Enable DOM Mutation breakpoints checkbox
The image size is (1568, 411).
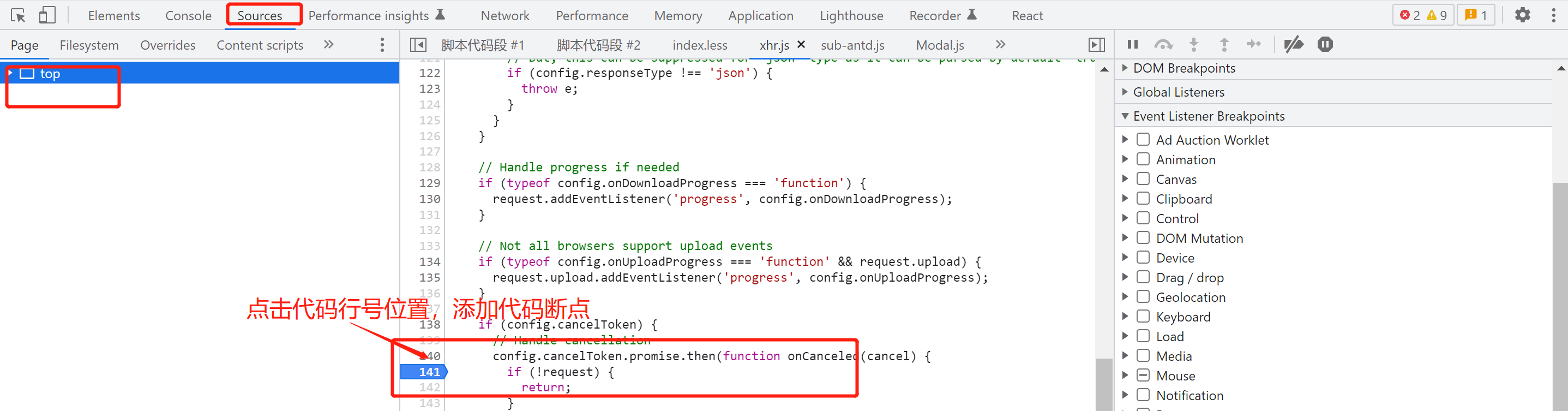coord(1143,237)
